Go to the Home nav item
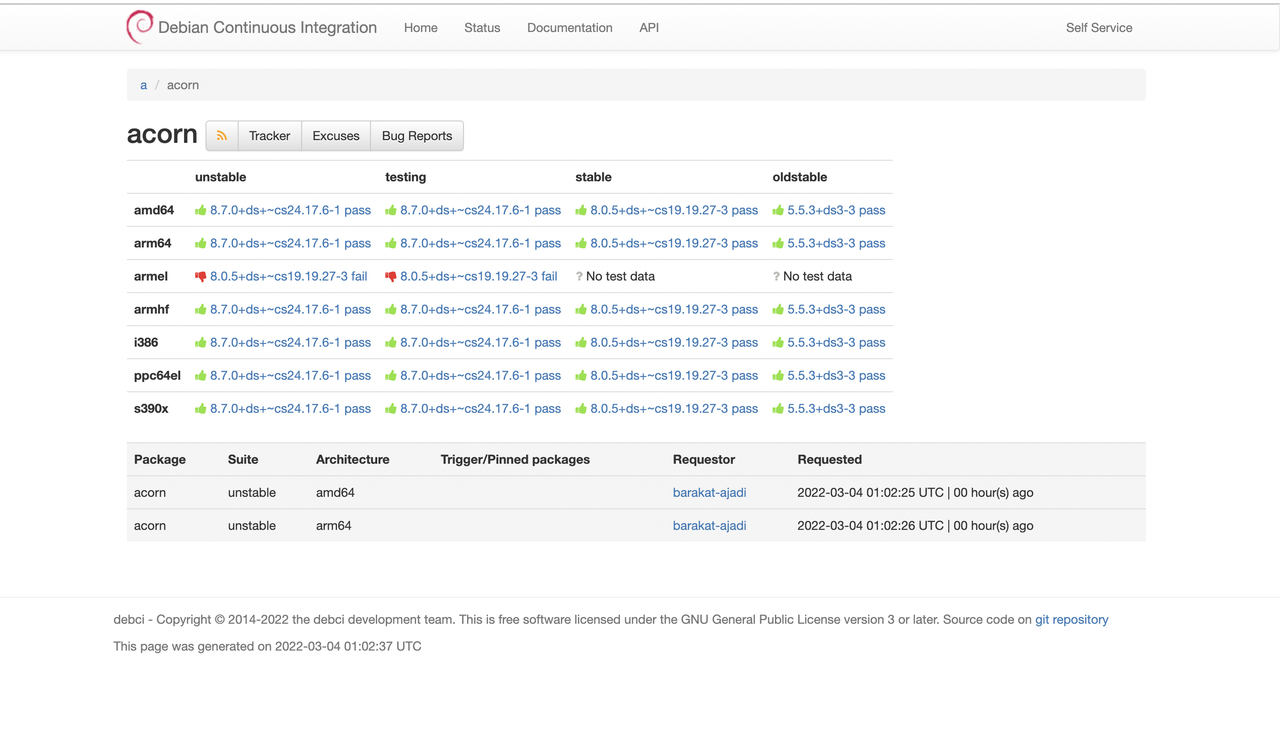 (421, 28)
